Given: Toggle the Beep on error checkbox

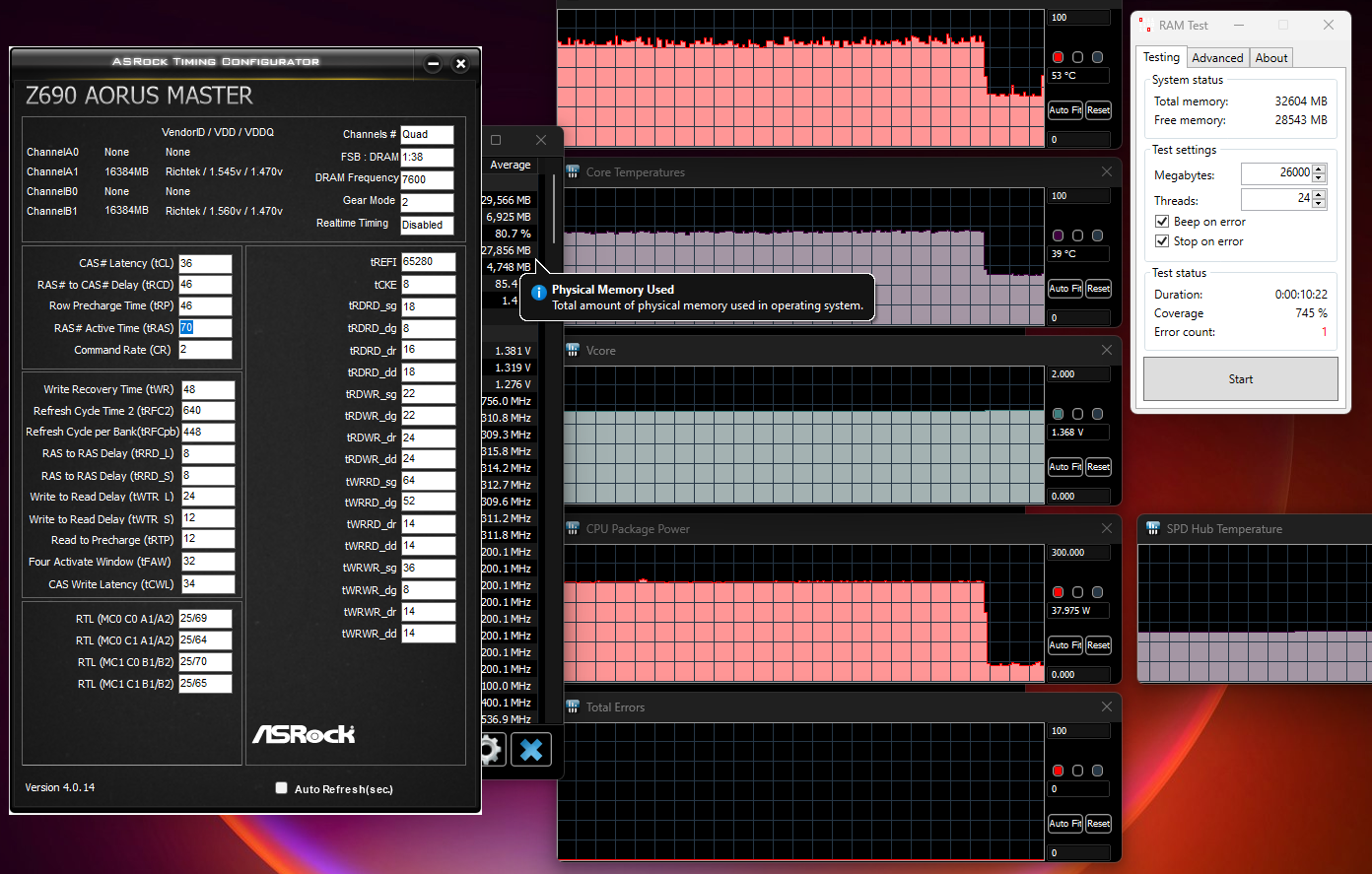Looking at the screenshot, I should [1162, 222].
